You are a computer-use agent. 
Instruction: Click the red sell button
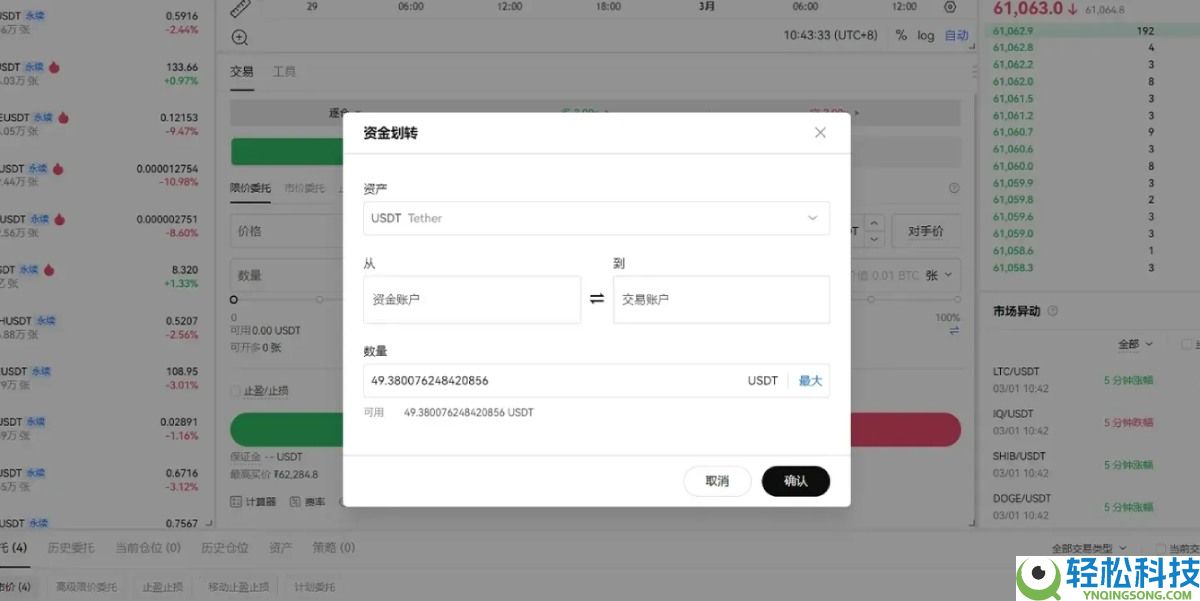[x=905, y=429]
